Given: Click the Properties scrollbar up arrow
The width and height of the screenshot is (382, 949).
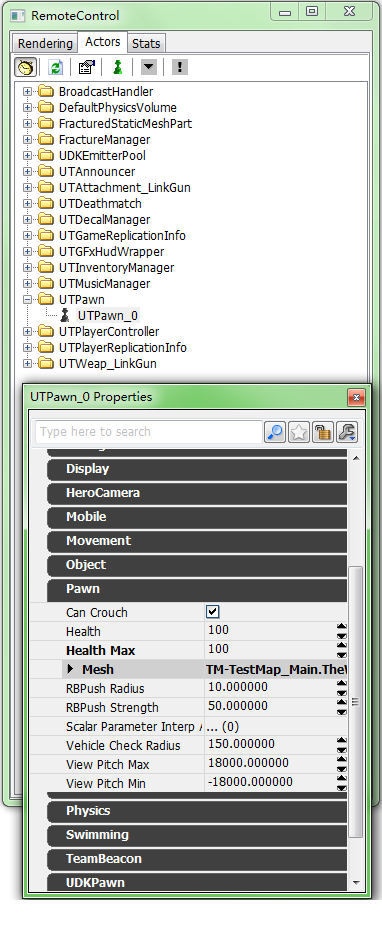Looking at the screenshot, I should pos(356,458).
